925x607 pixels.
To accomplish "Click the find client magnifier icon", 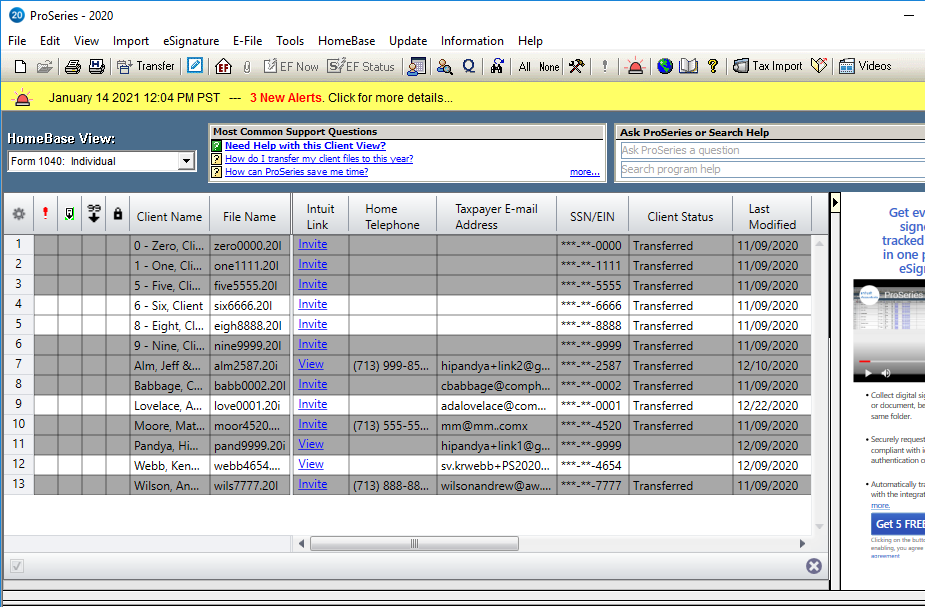I will click(444, 67).
